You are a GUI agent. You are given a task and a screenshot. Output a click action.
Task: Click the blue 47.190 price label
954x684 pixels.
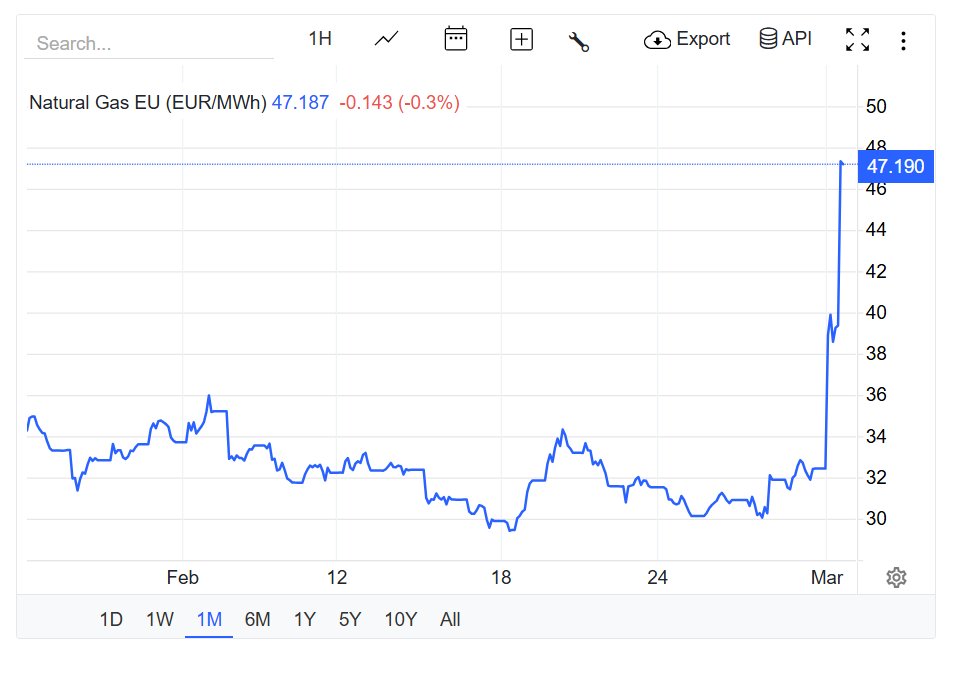coord(896,166)
